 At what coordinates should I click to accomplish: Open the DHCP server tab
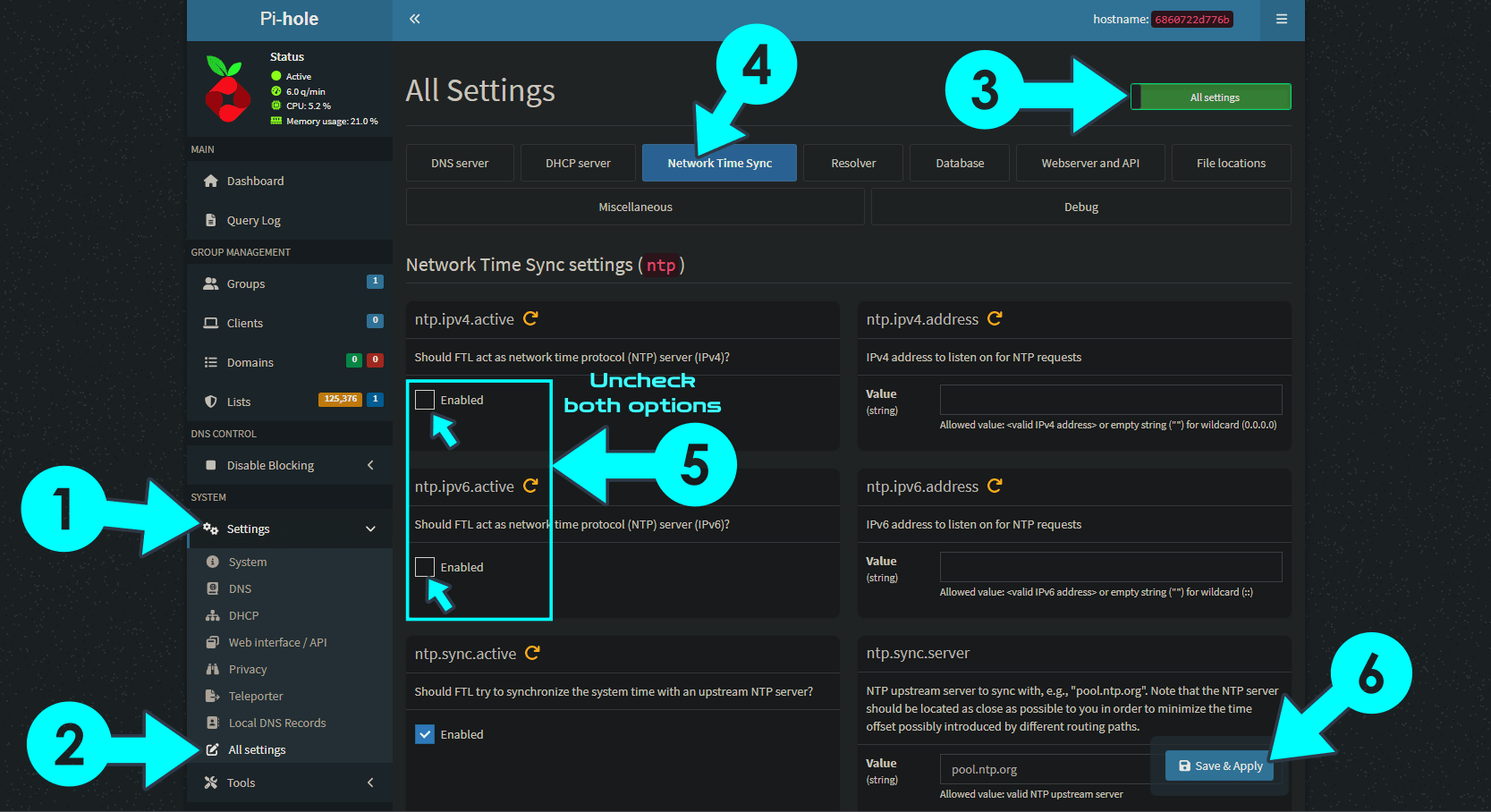pyautogui.click(x=578, y=163)
